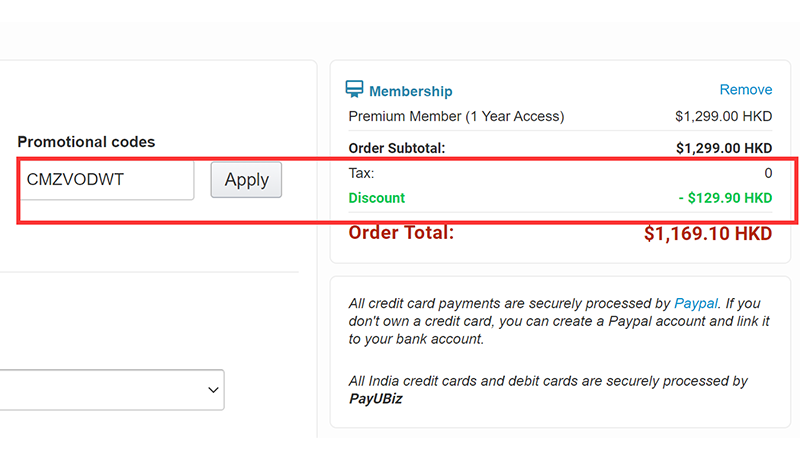Click the Apply promo code button
Screen dimensions: 800x460
246,180
